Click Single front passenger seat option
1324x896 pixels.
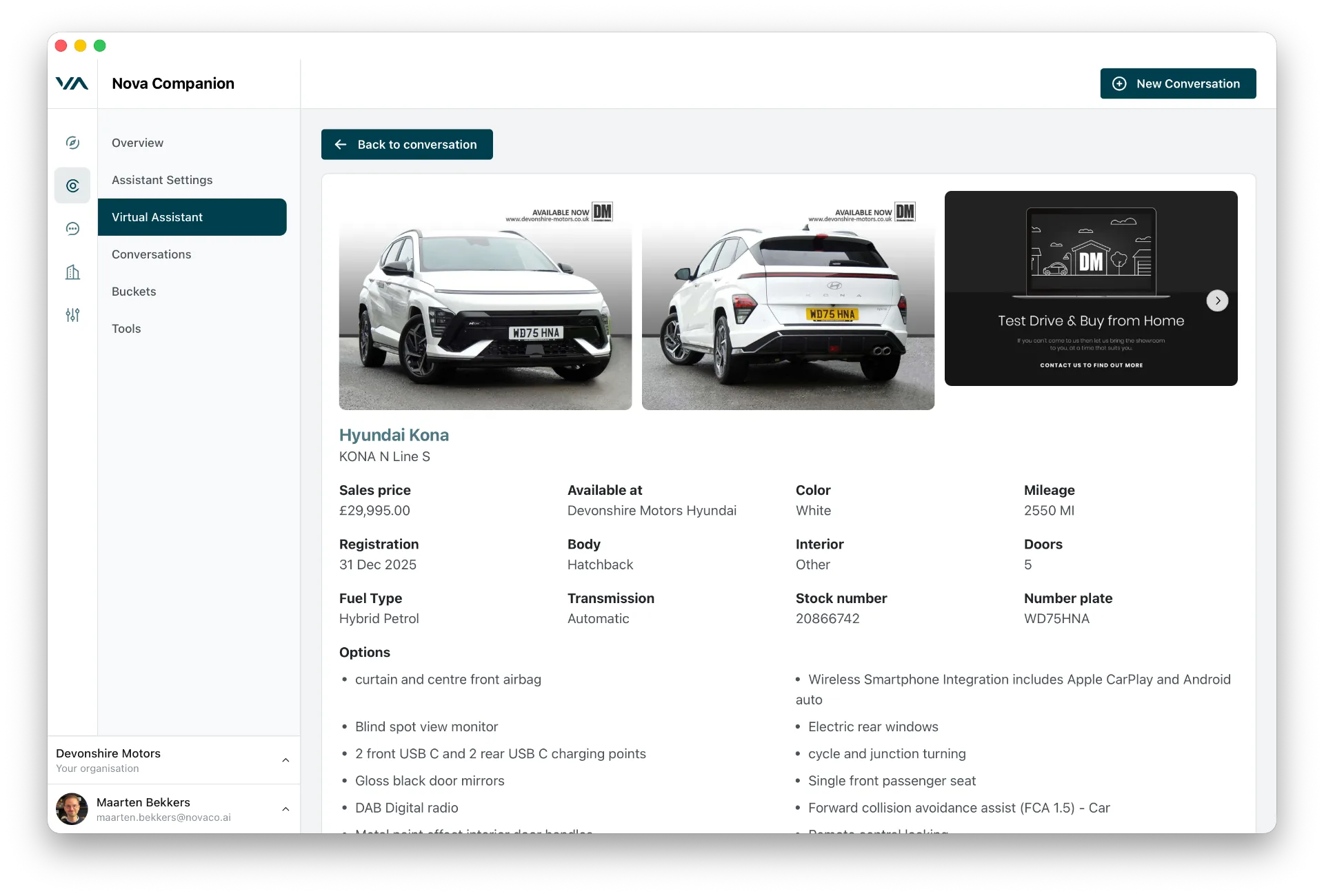pos(892,781)
